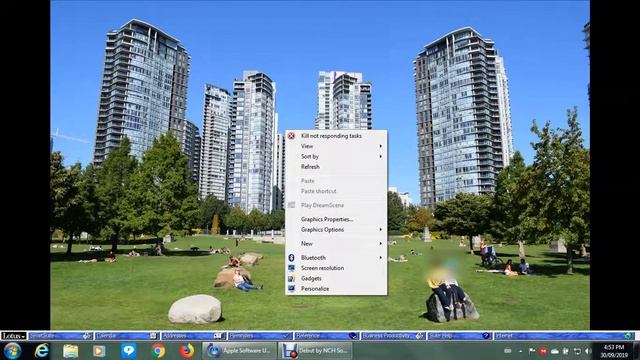Open the blue chat app taskbar icon
This screenshot has width=640, height=360.
pos(129,351)
